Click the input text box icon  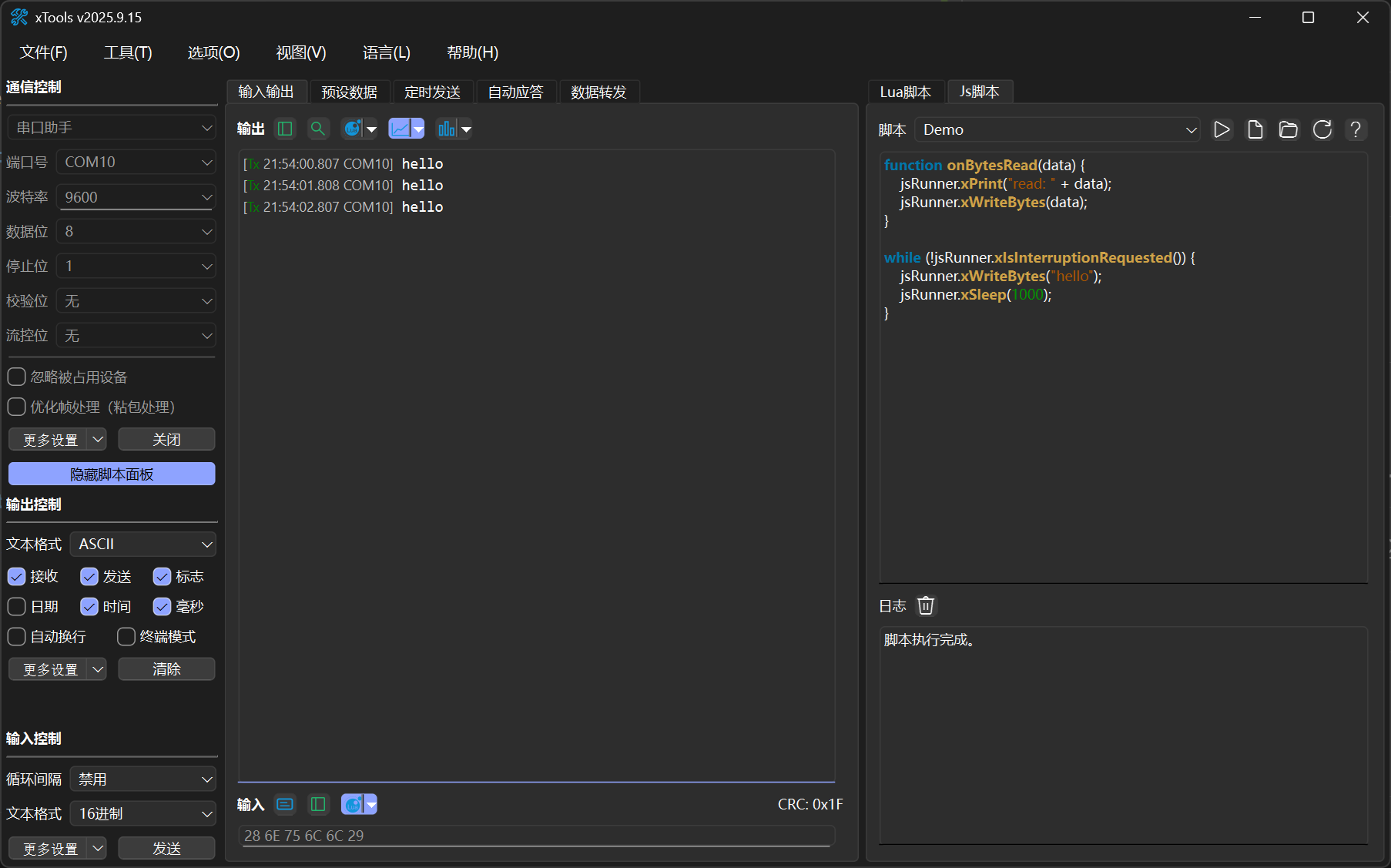pos(285,804)
